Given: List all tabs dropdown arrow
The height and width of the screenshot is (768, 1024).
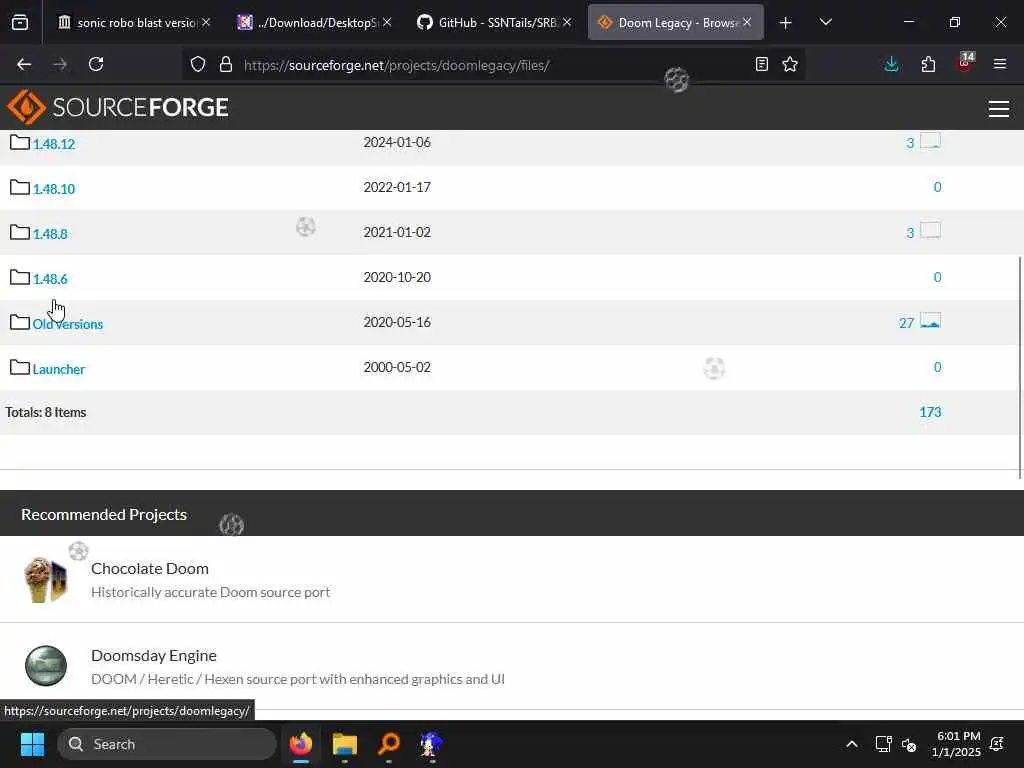Looking at the screenshot, I should [x=825, y=22].
